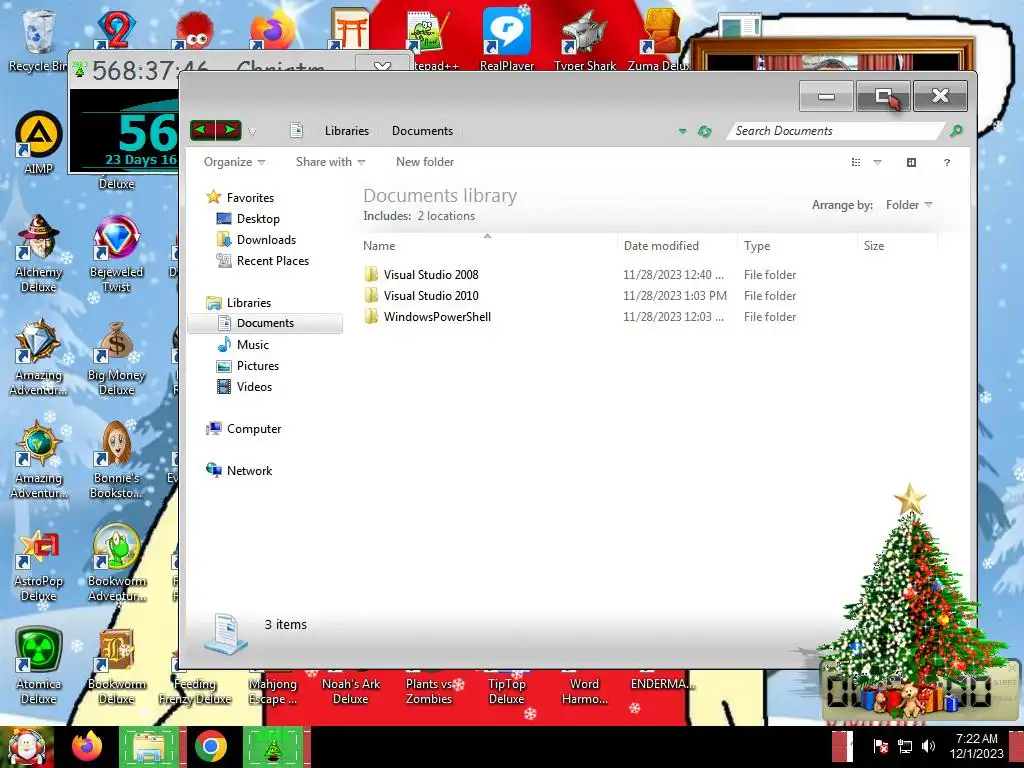Open the Share with menu

(330, 162)
